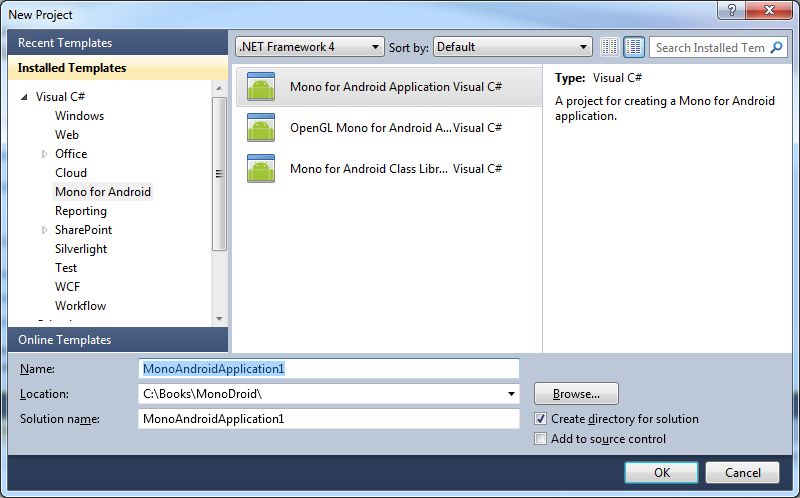
Task: Select Visual C# root node label
Action: [60, 96]
